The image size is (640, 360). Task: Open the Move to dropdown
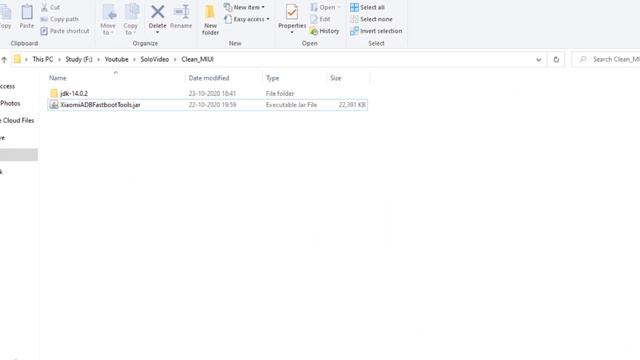(109, 20)
